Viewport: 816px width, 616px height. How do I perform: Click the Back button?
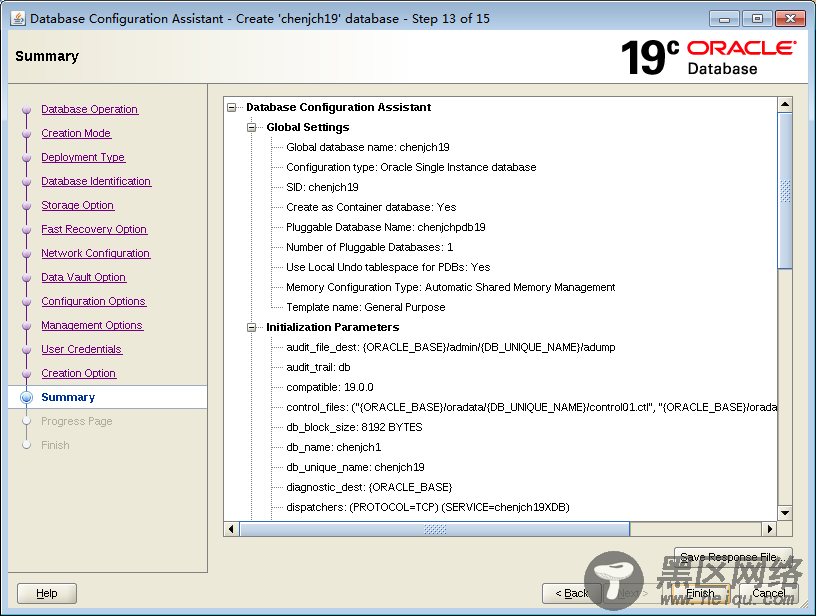(571, 593)
